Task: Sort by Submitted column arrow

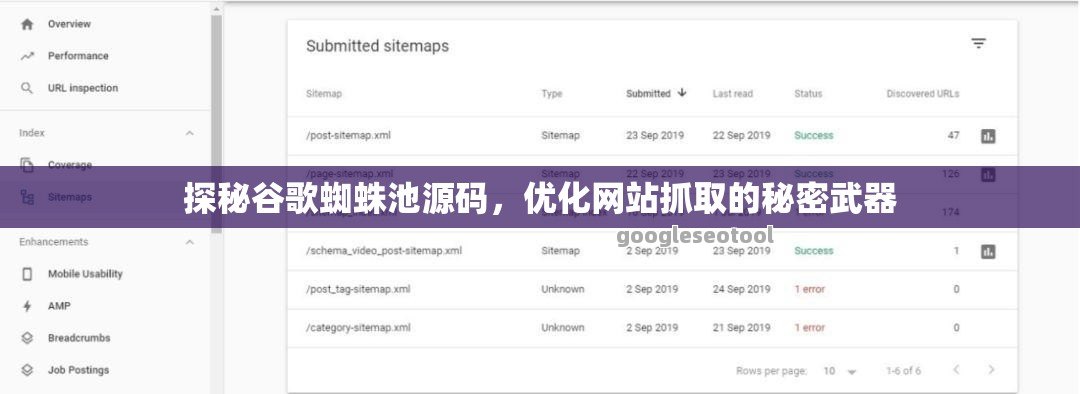Action: coord(682,92)
